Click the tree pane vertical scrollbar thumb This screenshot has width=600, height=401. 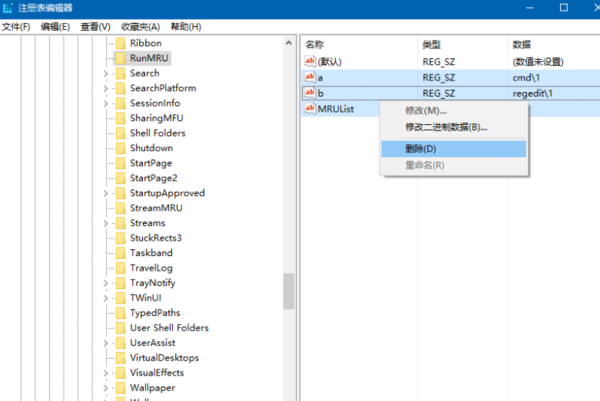click(x=288, y=291)
